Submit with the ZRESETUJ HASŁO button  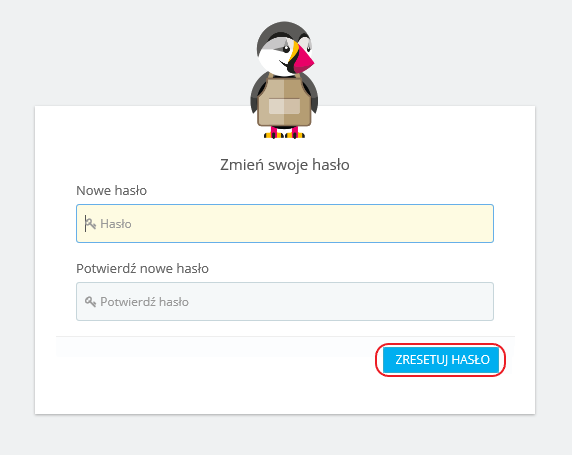pyautogui.click(x=441, y=360)
